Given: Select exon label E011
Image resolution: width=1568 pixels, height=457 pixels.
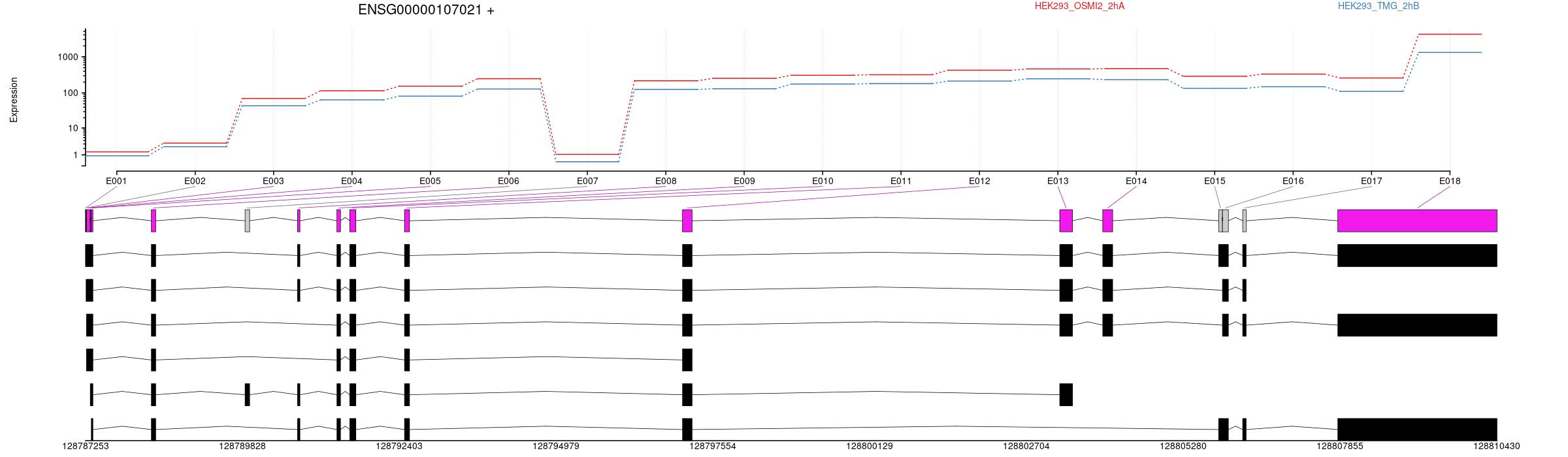Looking at the screenshot, I should click(x=901, y=181).
